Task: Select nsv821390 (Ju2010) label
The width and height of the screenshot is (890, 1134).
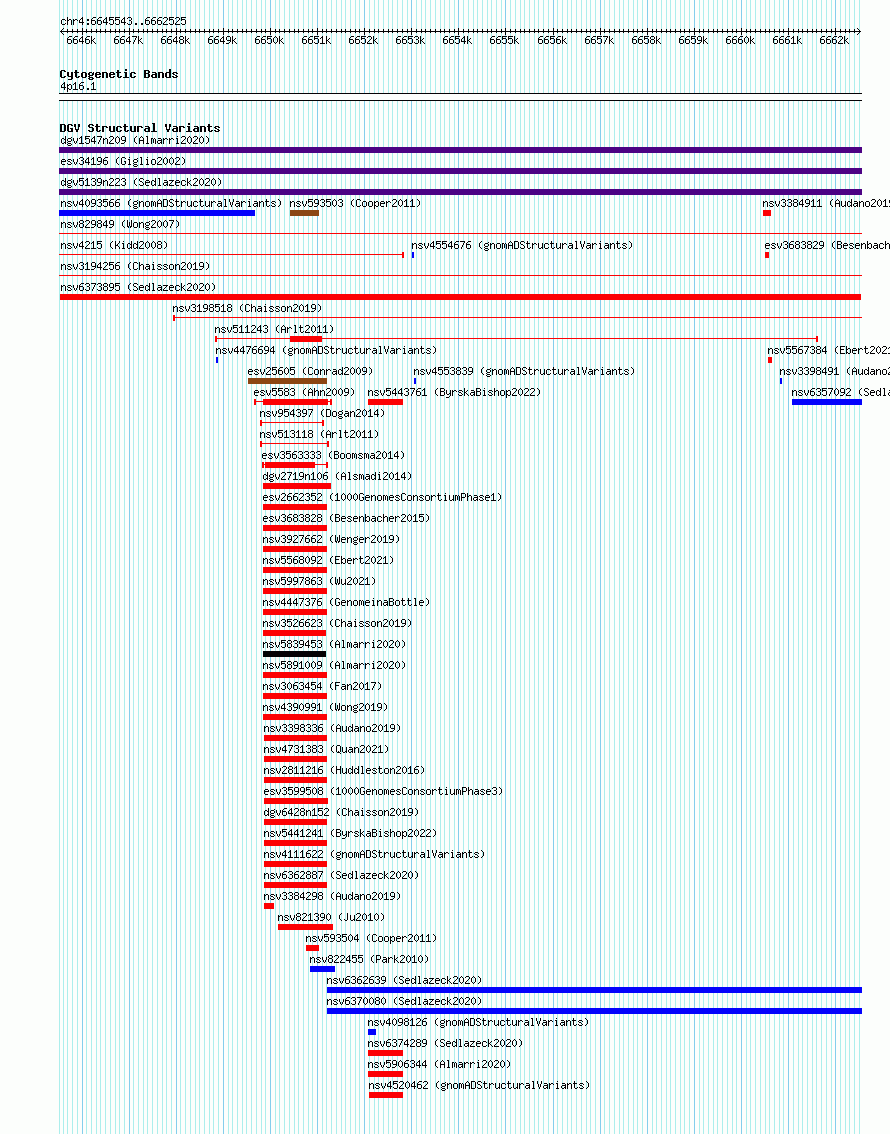Action: [331, 916]
